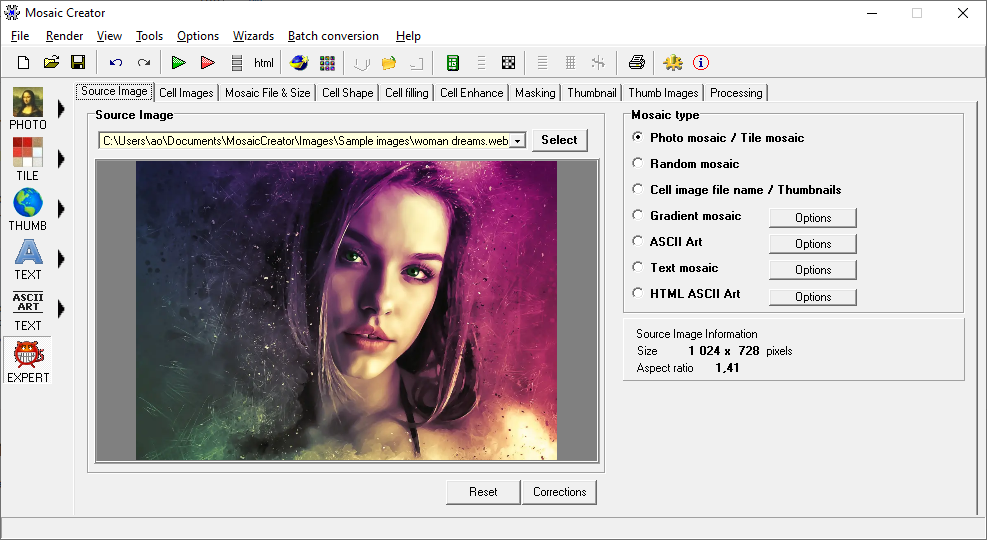Viewport: 987px width, 540px height.
Task: Select Photo mosaic / Tile mosaic radio button
Action: click(638, 137)
